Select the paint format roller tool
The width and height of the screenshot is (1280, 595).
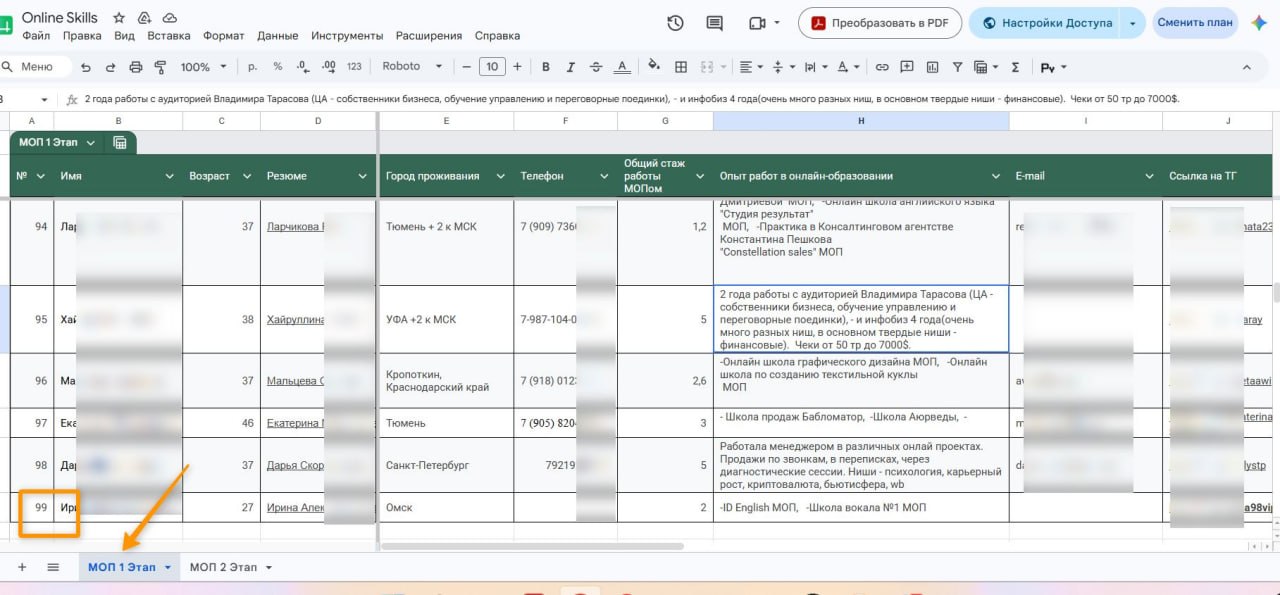pos(160,67)
